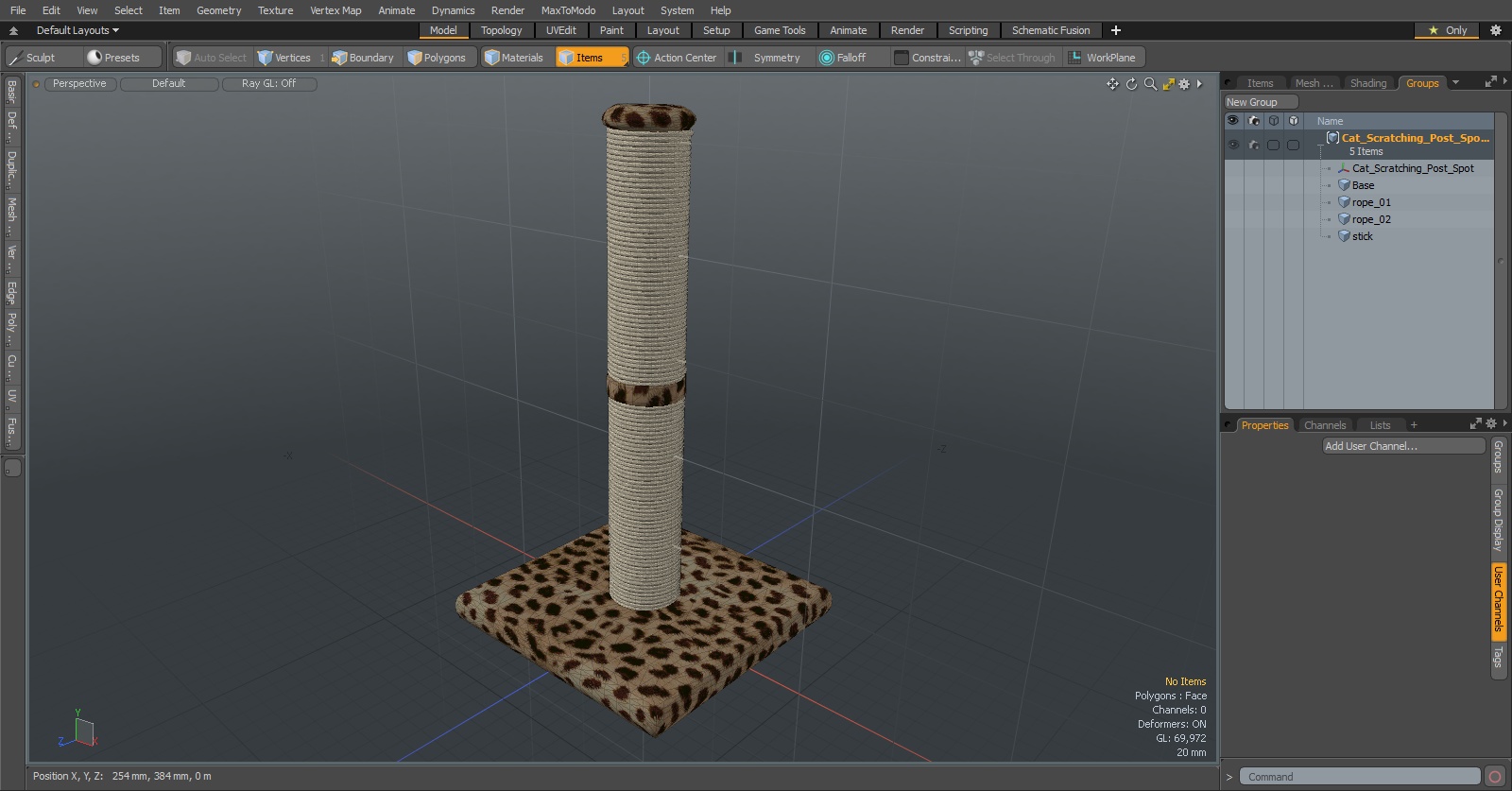The width and height of the screenshot is (1512, 791).
Task: Switch to the Channels tab
Action: (x=1324, y=425)
